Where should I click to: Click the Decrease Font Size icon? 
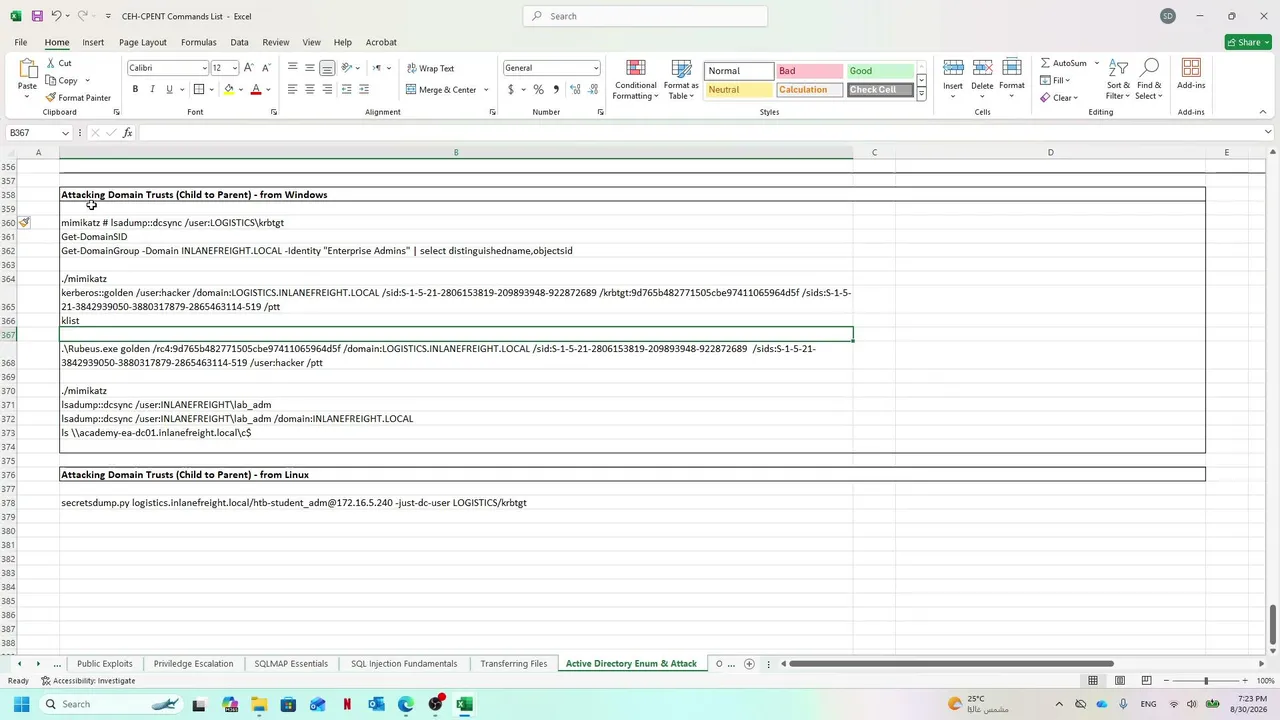(266, 68)
